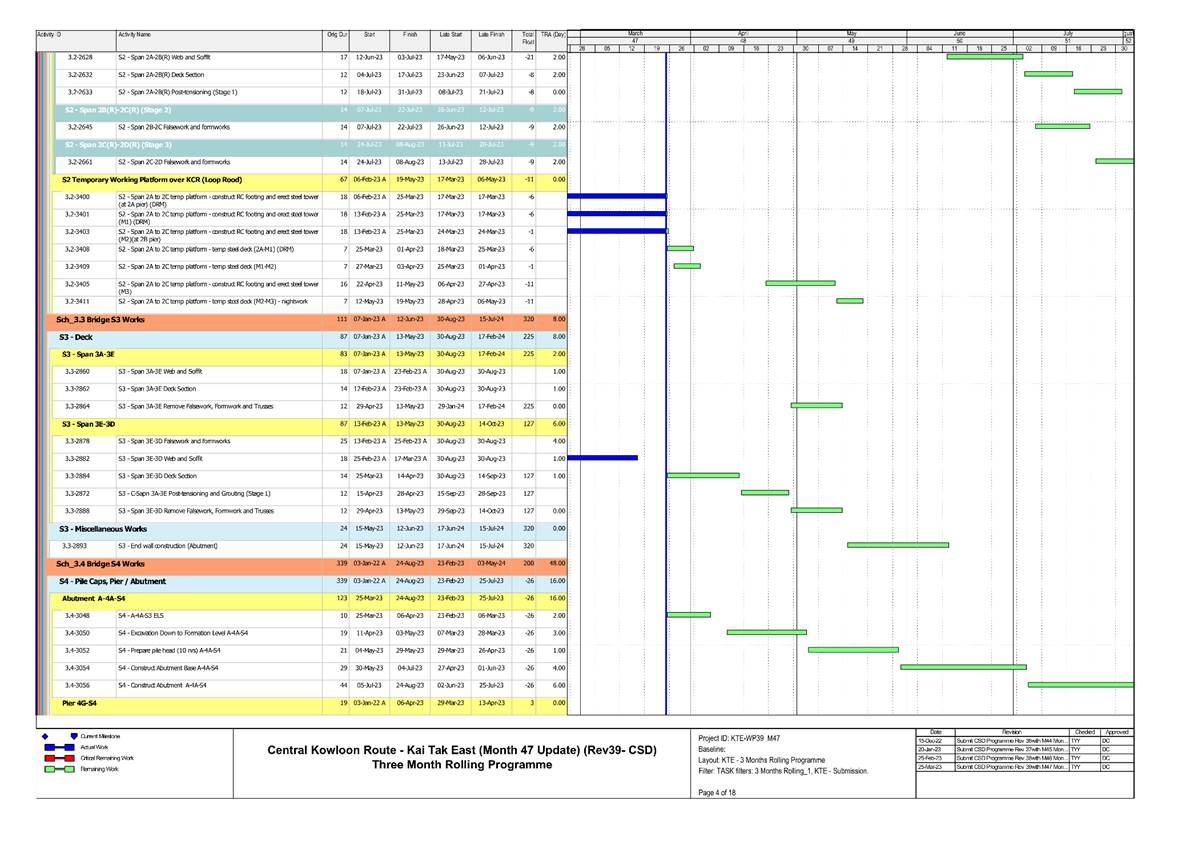Collapse the Abutment A-4A-S4 group row
This screenshot has width=1202, height=850.
(93, 598)
